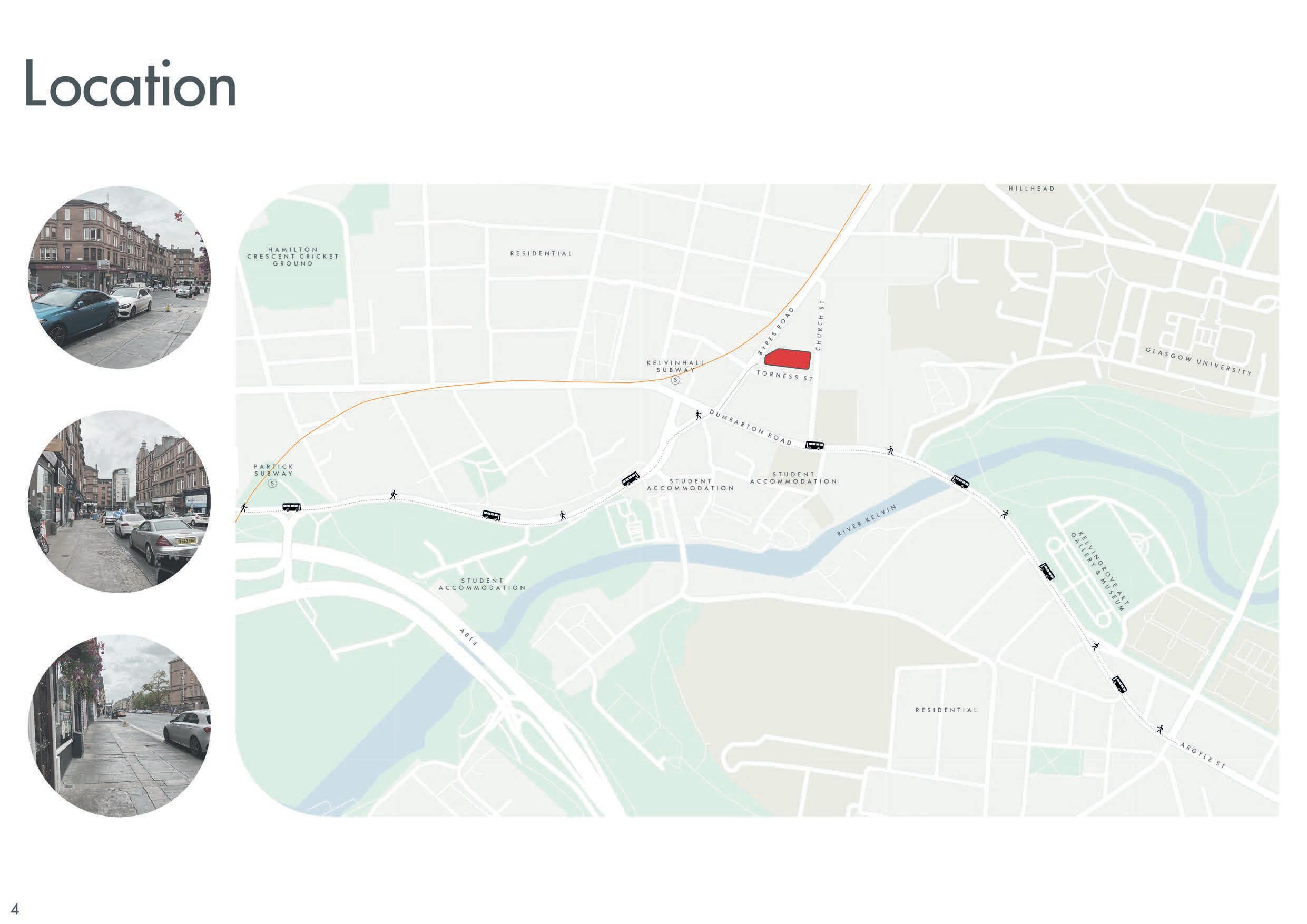The height and width of the screenshot is (924, 1307).
Task: Open the bottom circular photo of pavement
Action: pyautogui.click(x=120, y=726)
